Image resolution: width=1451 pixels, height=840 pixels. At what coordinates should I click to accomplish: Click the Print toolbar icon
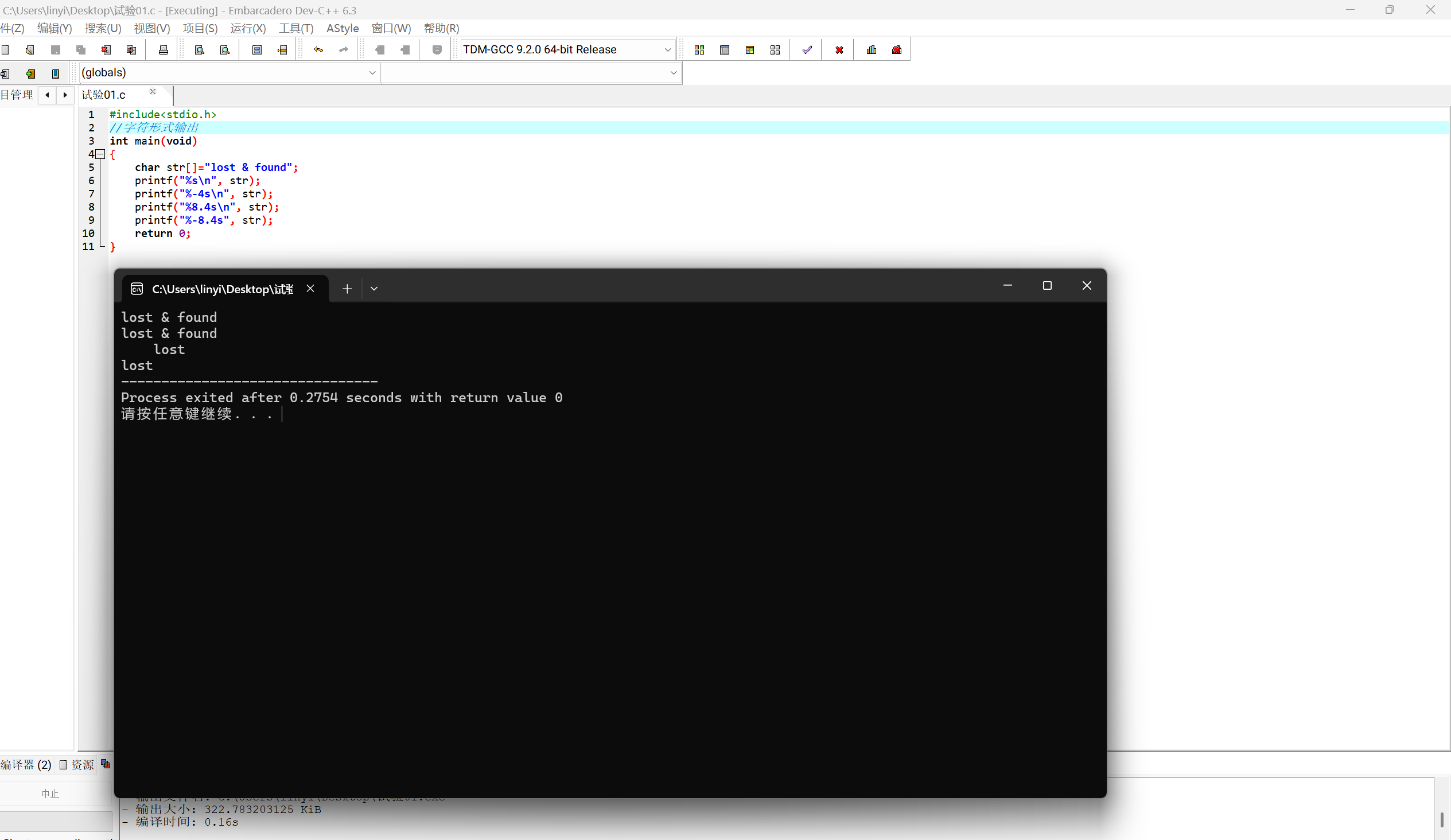pos(164,50)
